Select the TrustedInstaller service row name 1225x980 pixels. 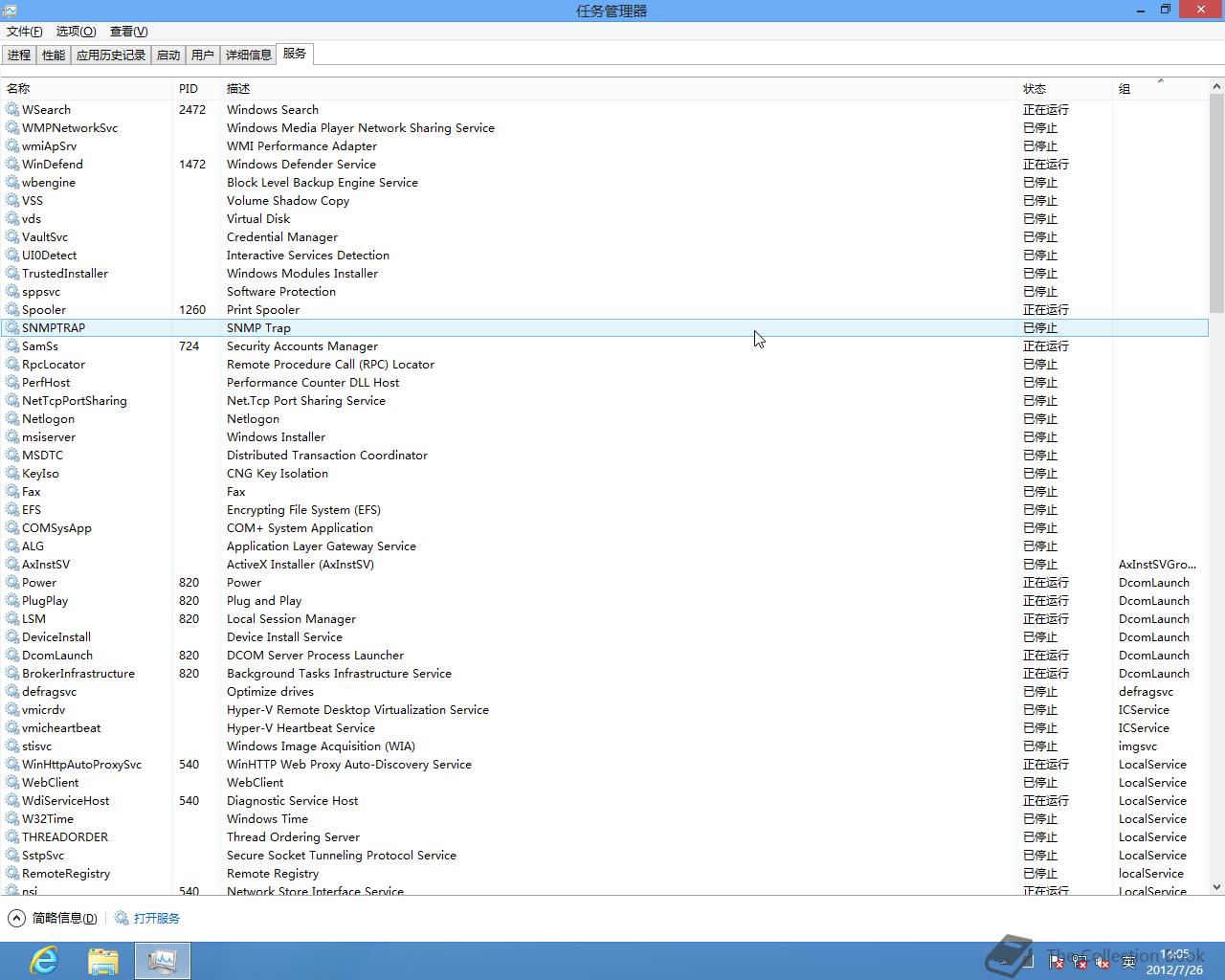pyautogui.click(x=65, y=273)
